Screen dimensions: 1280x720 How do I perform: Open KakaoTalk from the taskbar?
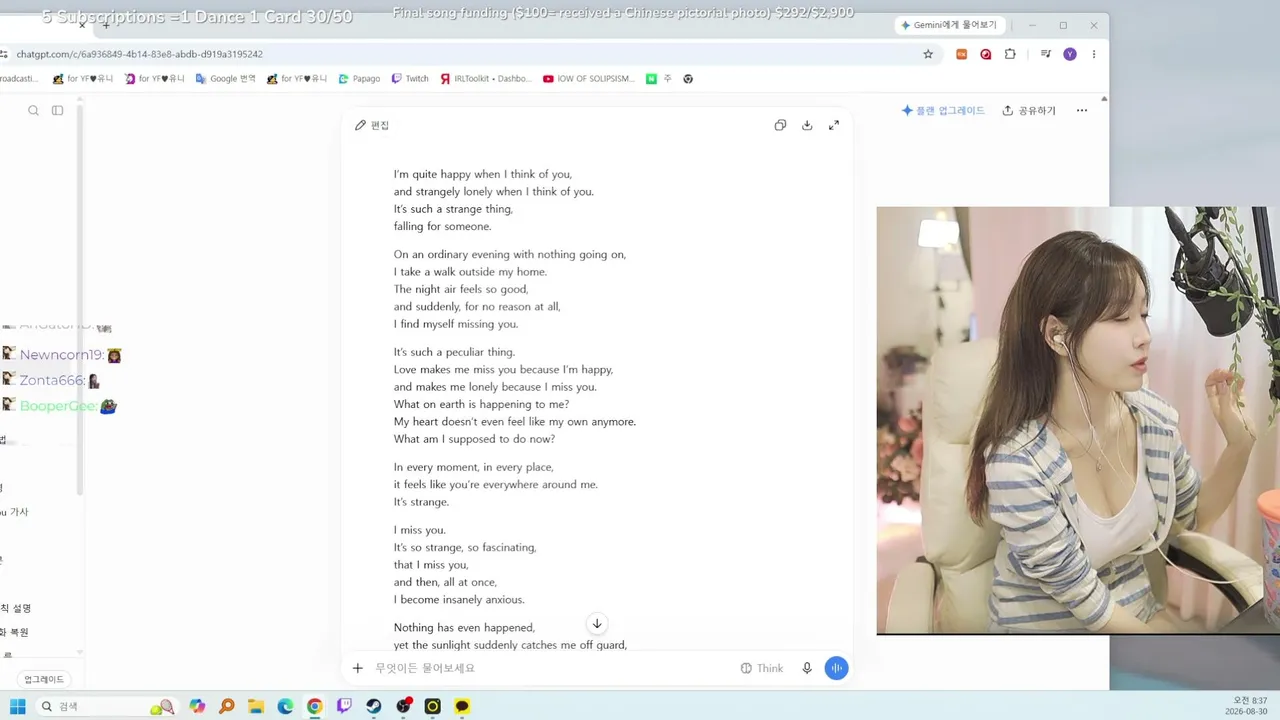point(462,706)
